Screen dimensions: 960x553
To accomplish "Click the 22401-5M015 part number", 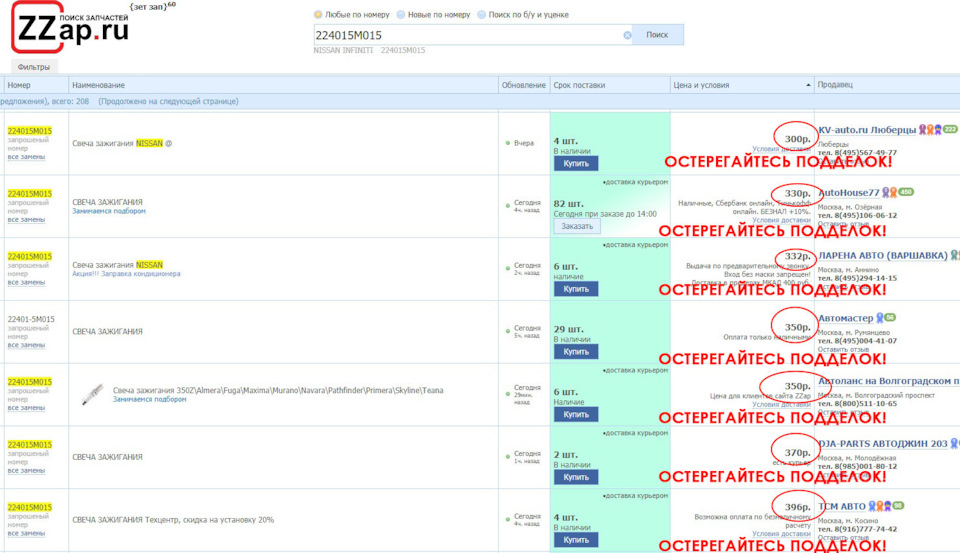I will [x=31, y=319].
